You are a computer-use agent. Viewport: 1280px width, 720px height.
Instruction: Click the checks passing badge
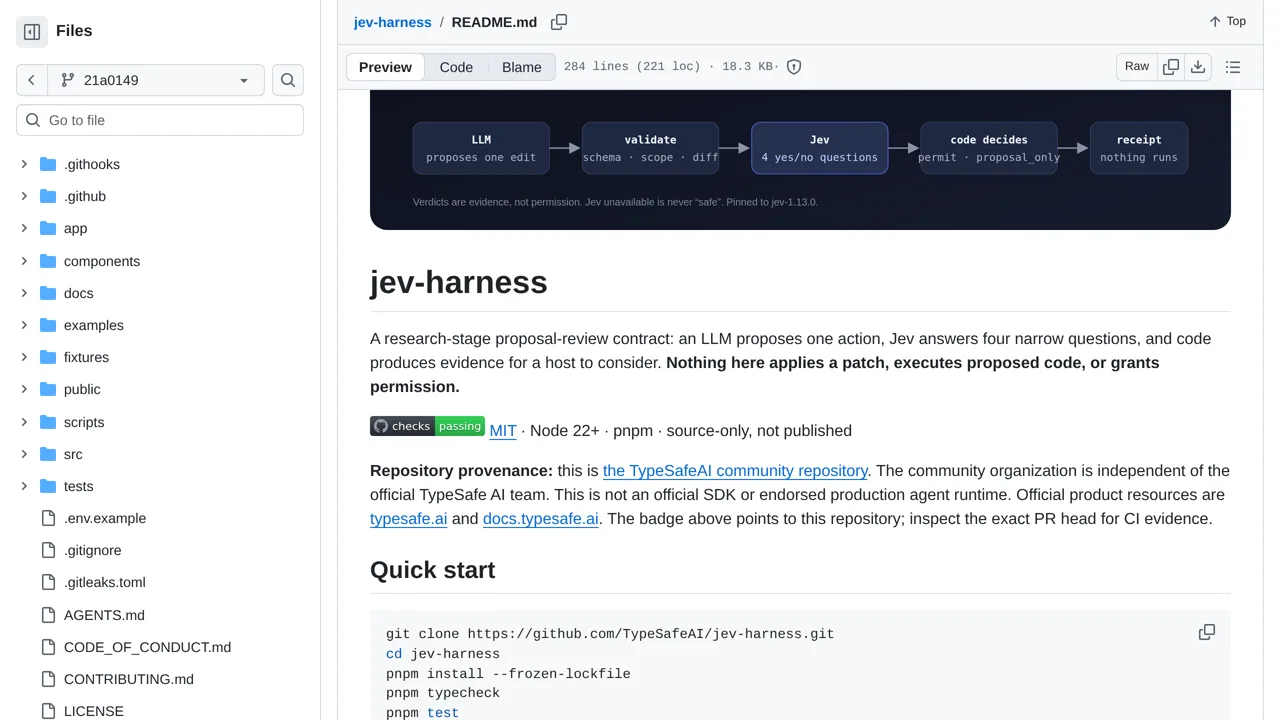click(427, 426)
